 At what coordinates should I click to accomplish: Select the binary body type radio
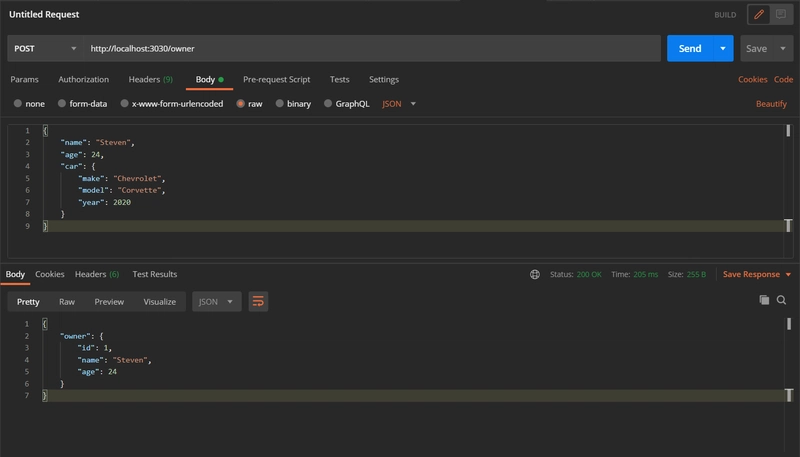[x=280, y=104]
